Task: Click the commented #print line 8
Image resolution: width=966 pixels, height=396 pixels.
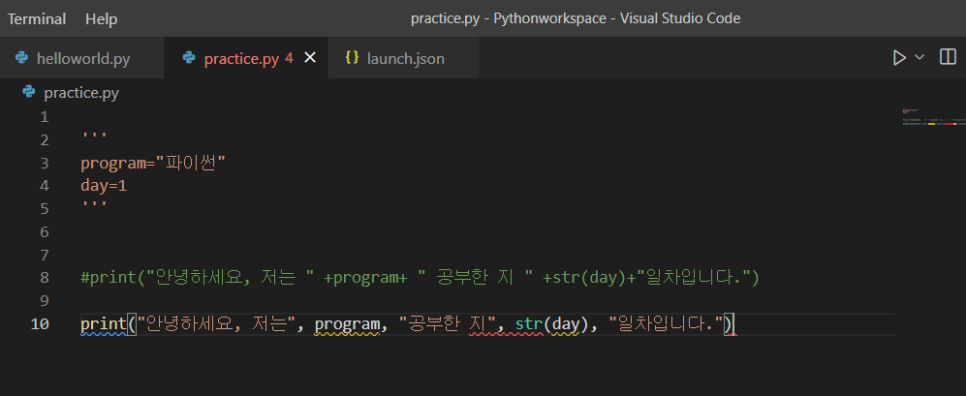Action: click(x=420, y=278)
